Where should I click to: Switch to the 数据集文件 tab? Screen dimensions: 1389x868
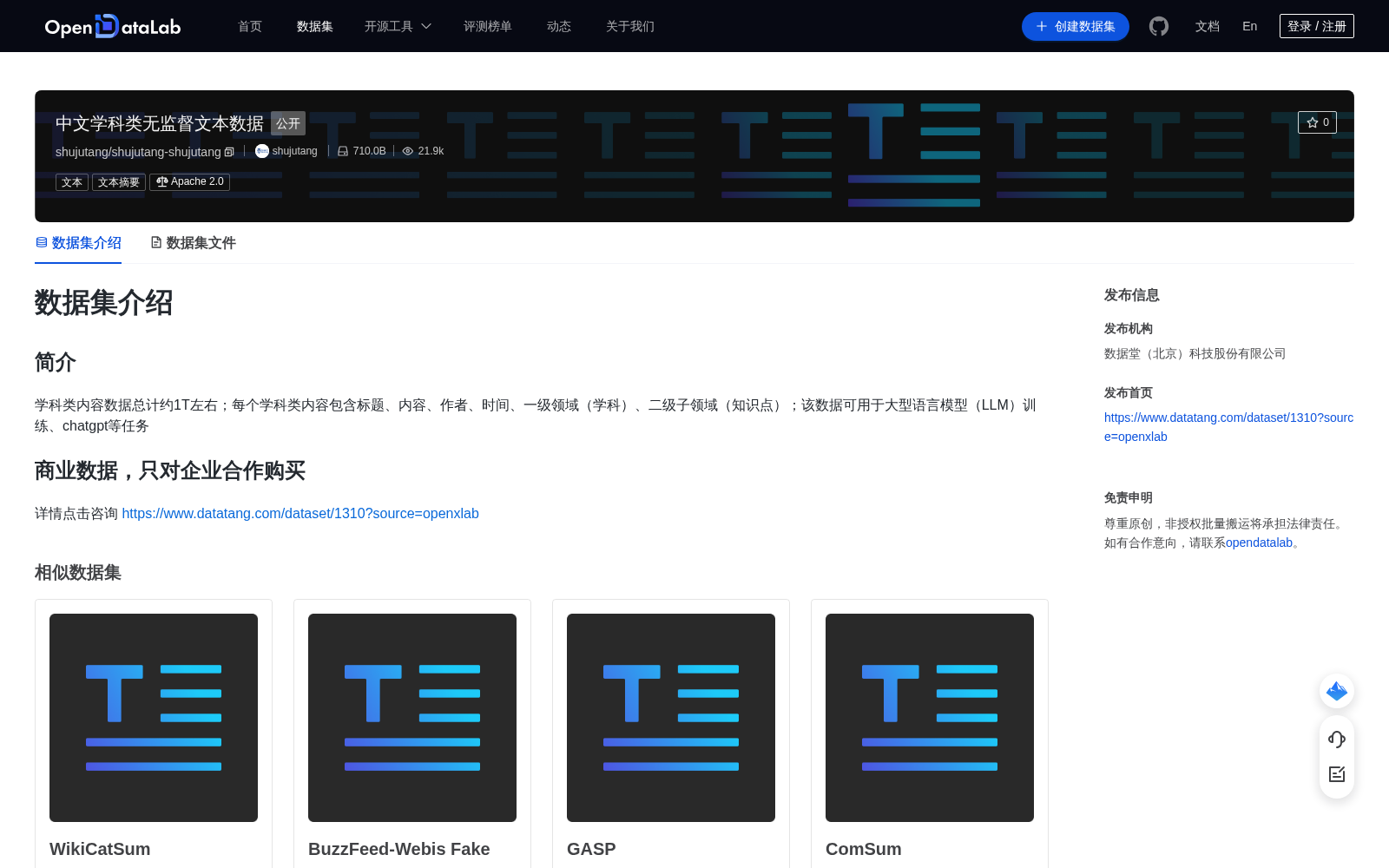[193, 243]
